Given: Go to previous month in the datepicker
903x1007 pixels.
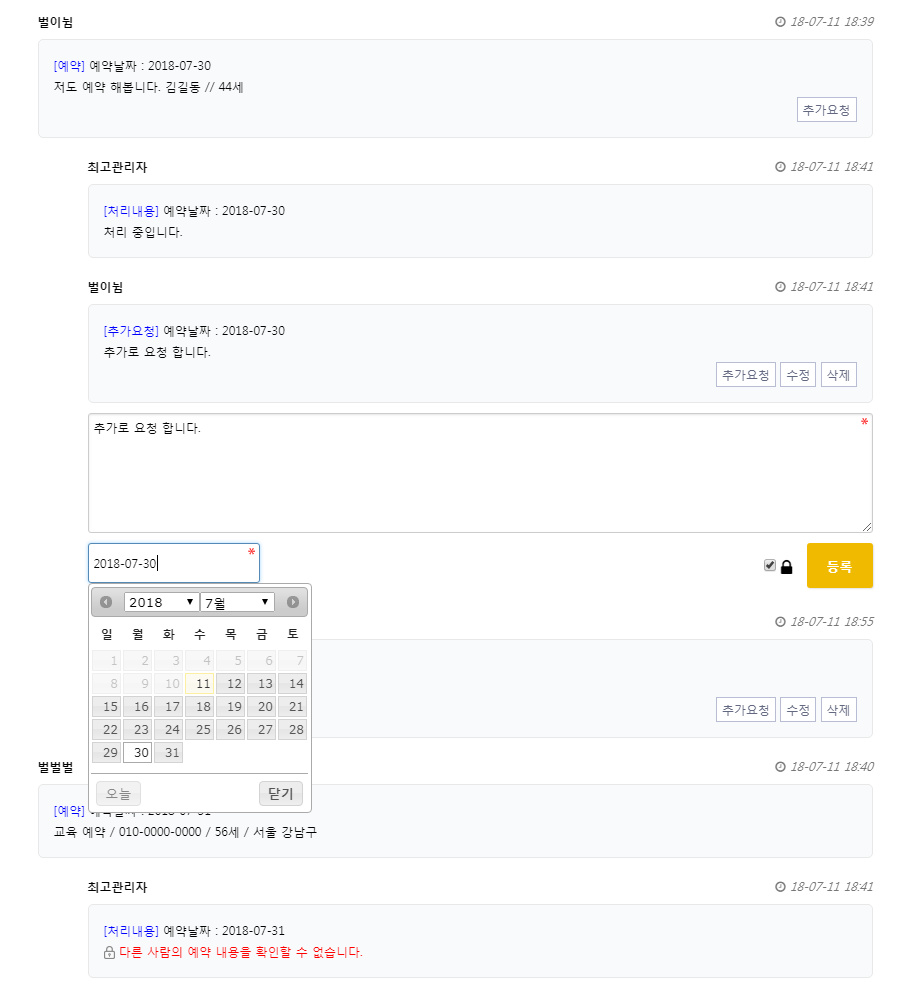Looking at the screenshot, I should 106,602.
